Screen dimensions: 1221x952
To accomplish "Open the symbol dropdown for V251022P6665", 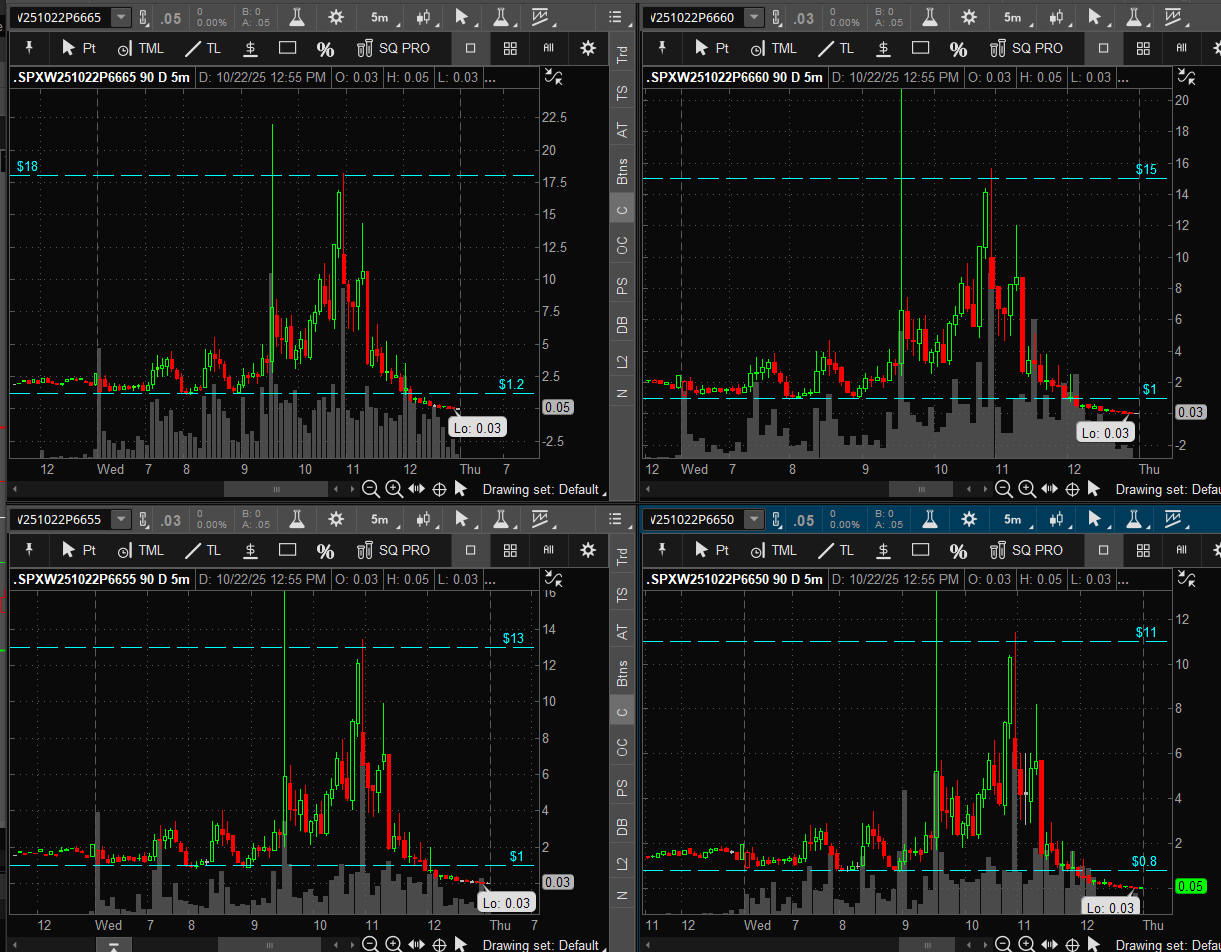I will click(120, 17).
